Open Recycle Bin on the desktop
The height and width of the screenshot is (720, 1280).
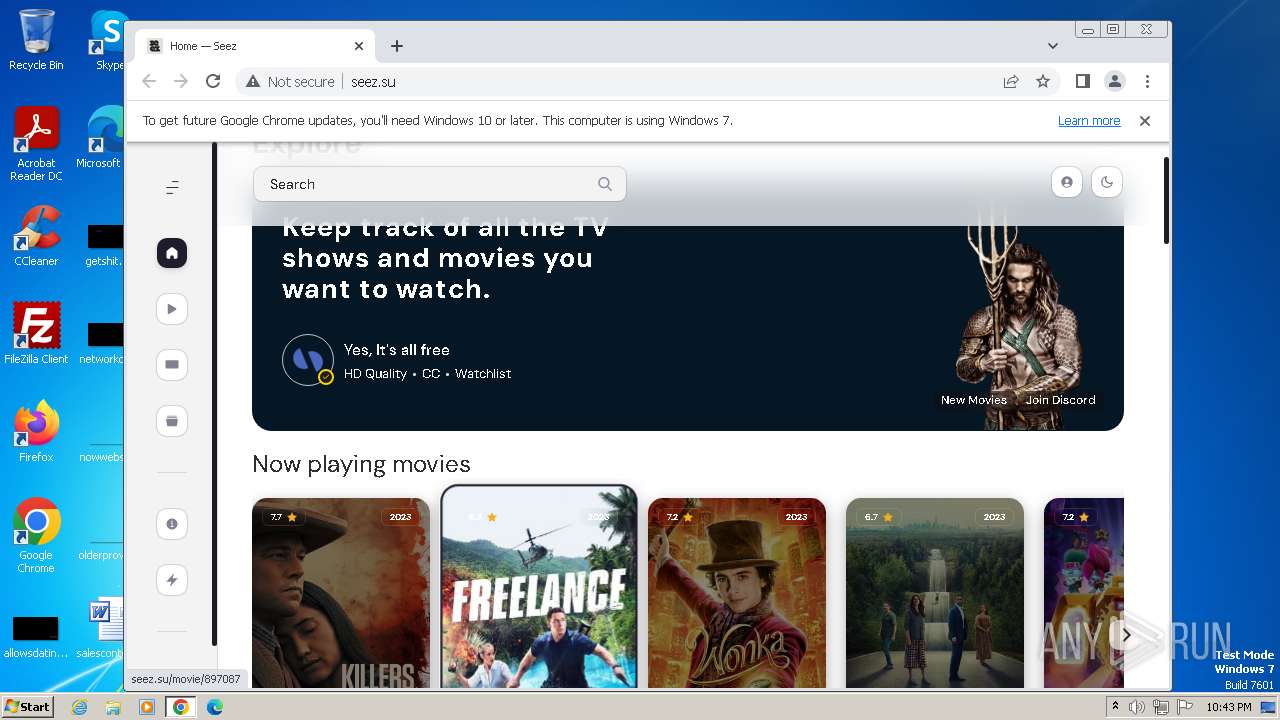pos(36,40)
